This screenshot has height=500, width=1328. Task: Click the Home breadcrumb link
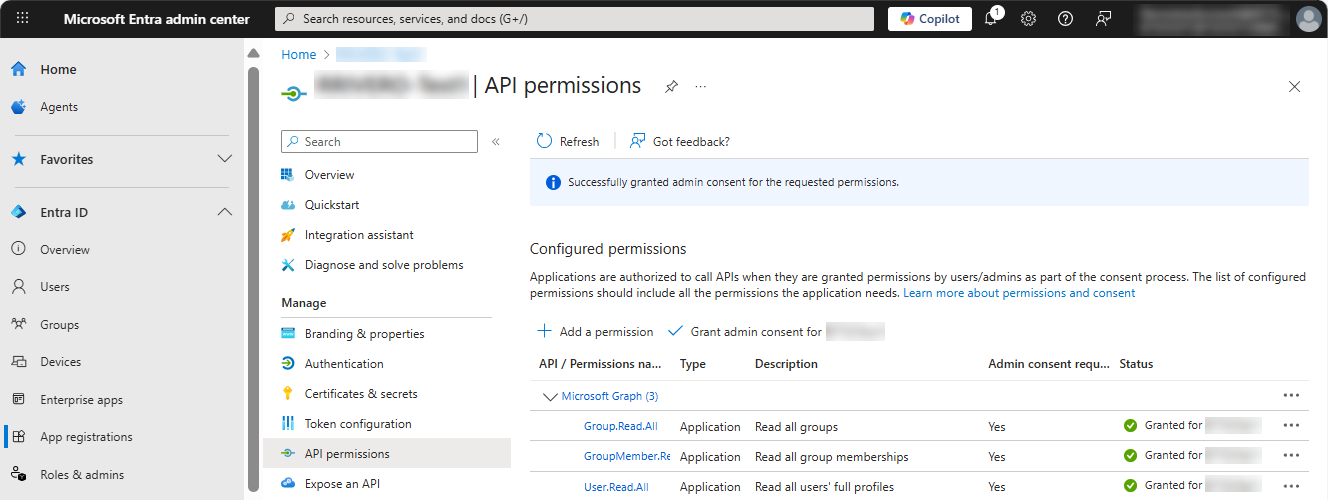(x=299, y=55)
